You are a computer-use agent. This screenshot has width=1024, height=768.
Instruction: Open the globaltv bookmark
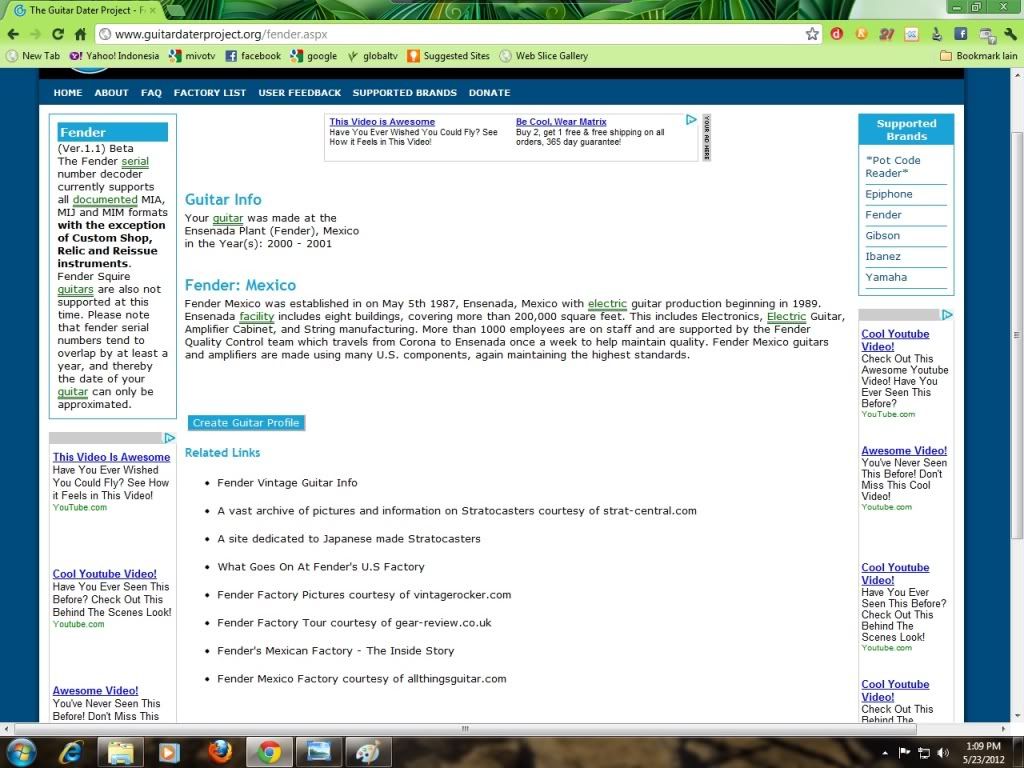click(372, 56)
